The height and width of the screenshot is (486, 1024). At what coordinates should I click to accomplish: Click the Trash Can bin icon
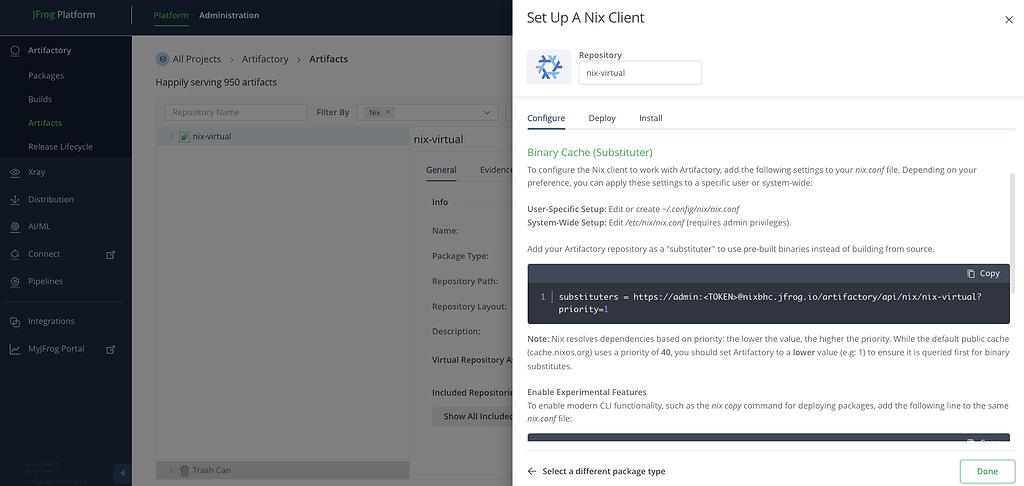184,470
